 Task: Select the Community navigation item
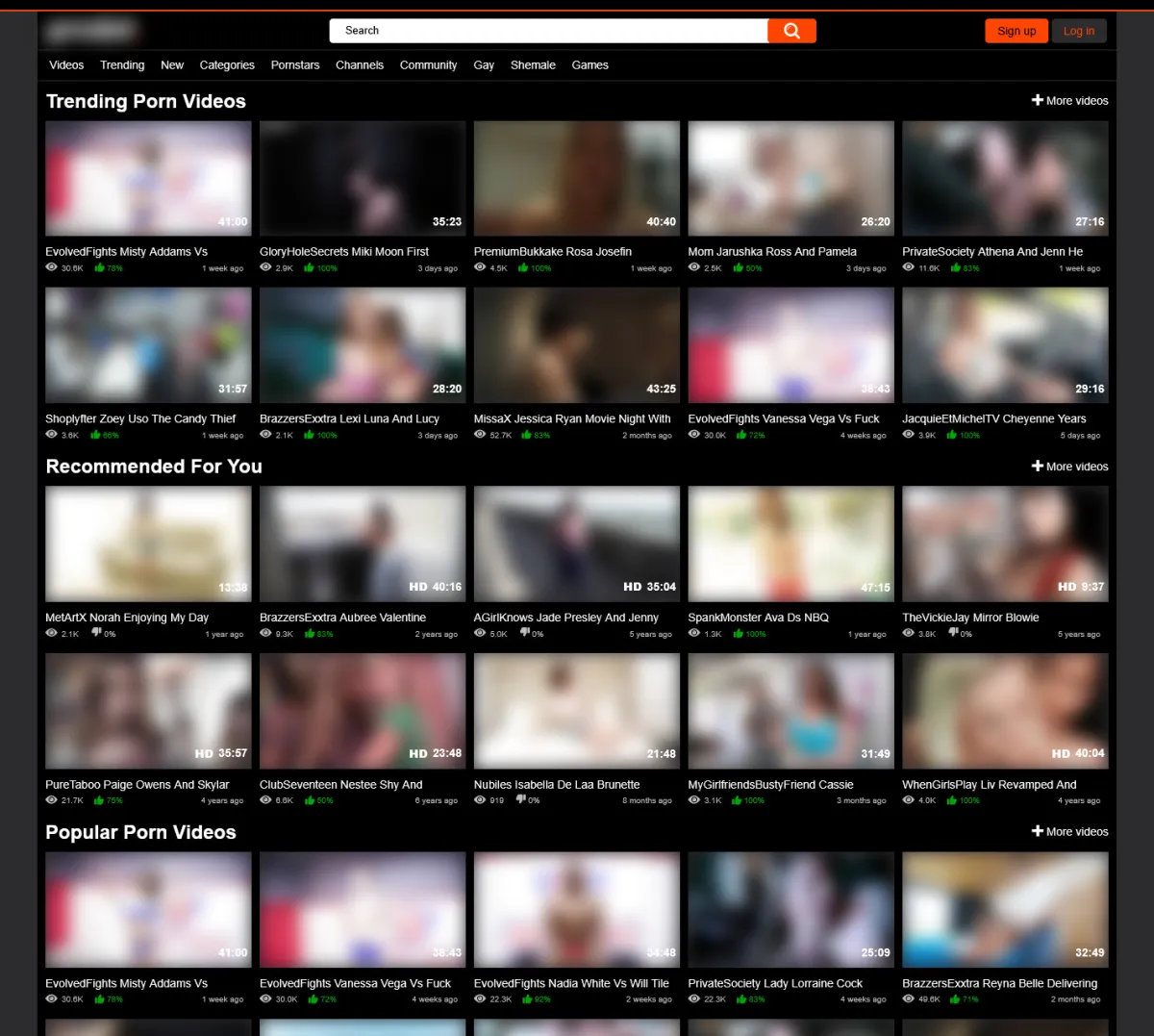(428, 65)
